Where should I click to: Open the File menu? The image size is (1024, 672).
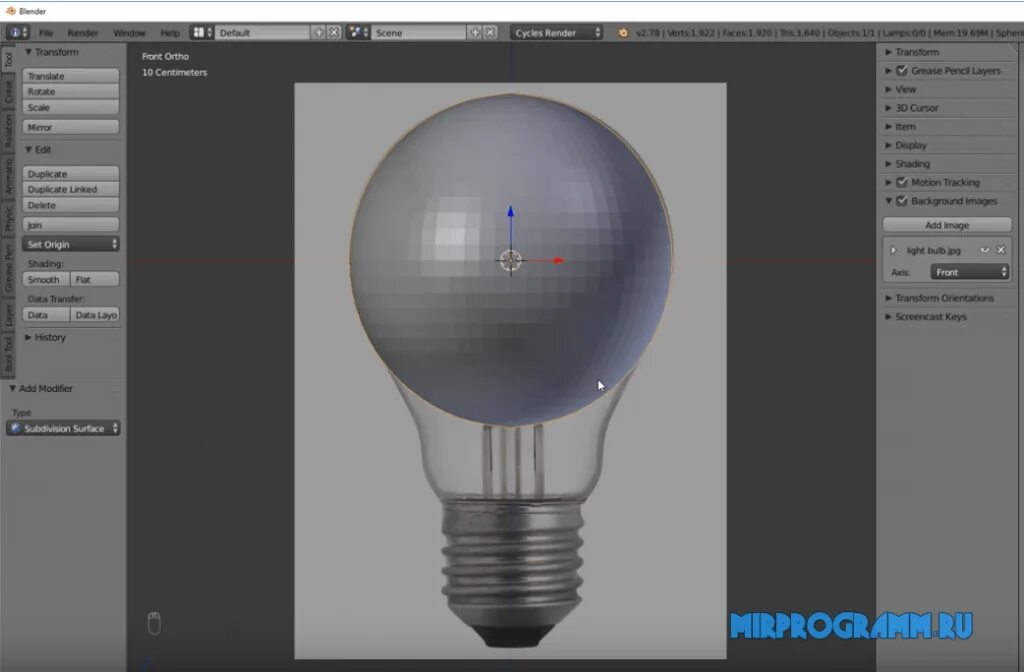click(x=46, y=33)
